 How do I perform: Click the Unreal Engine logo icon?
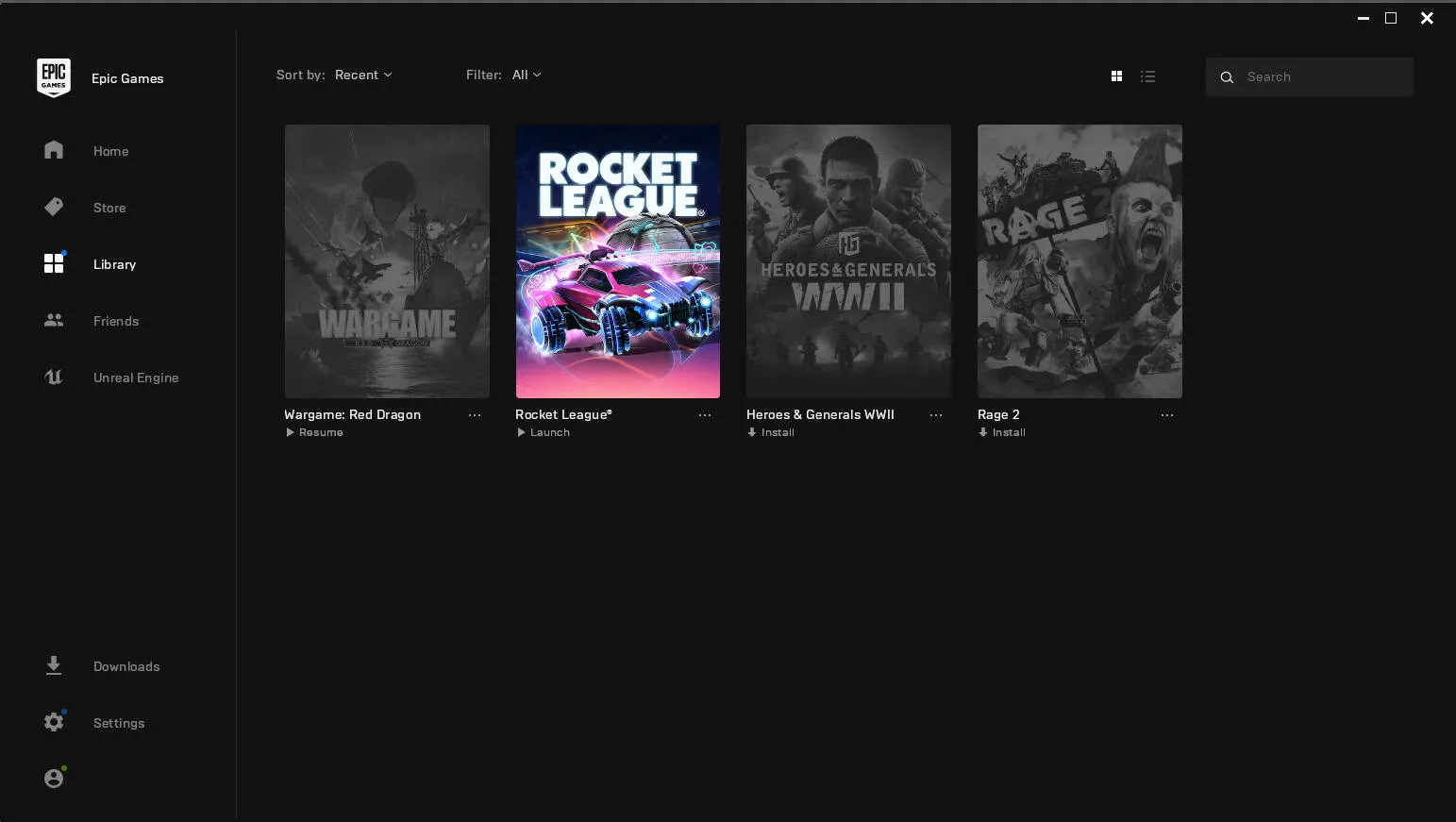[x=54, y=377]
